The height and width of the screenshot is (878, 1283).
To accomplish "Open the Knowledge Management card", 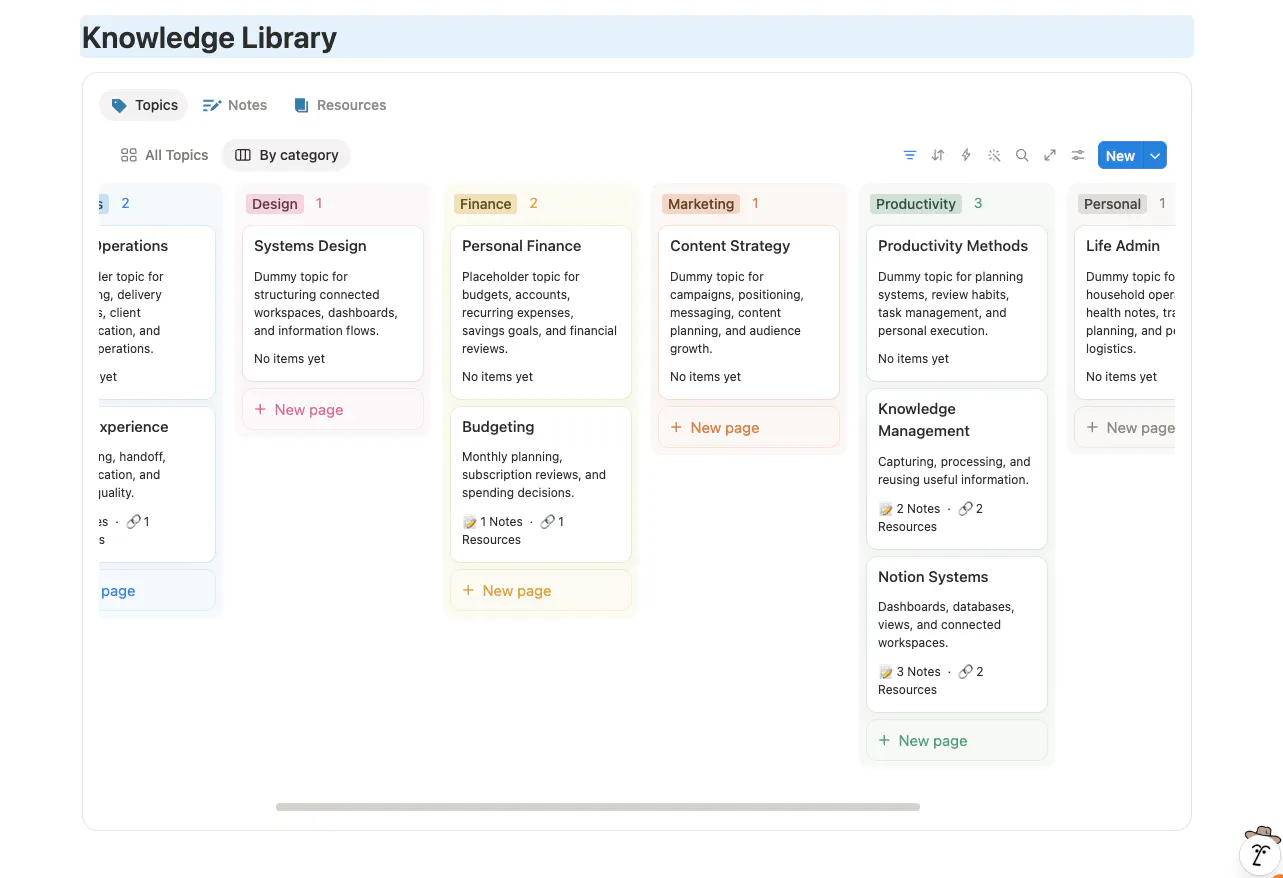I will click(x=957, y=469).
